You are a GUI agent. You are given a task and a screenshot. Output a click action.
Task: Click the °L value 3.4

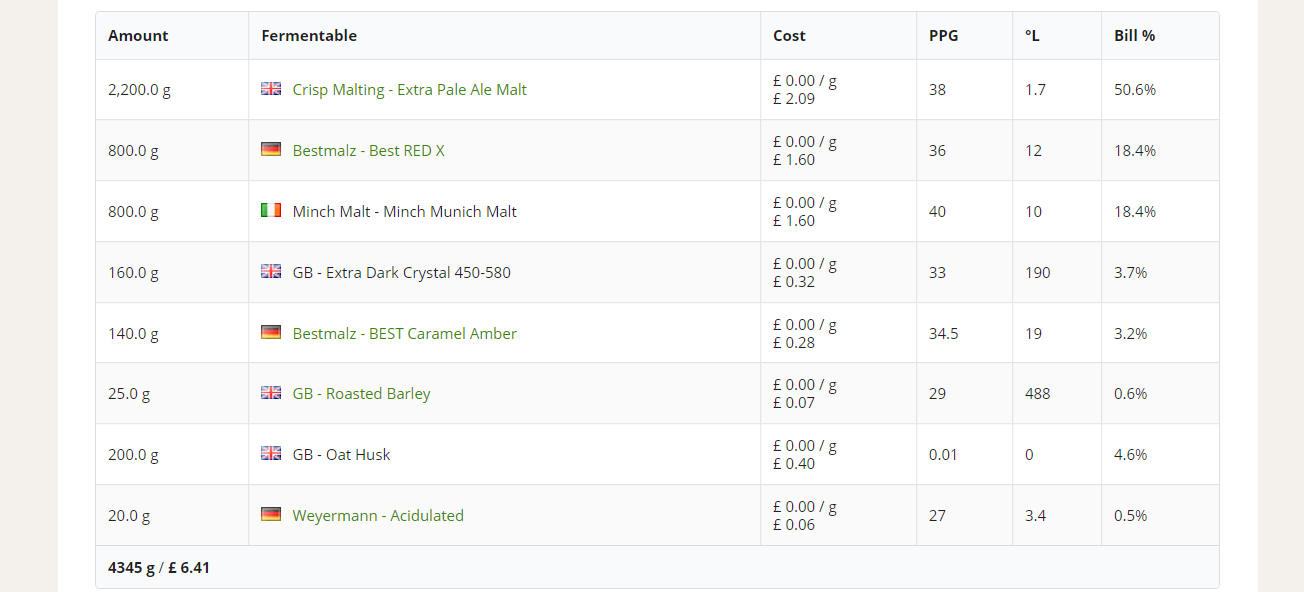click(1035, 515)
